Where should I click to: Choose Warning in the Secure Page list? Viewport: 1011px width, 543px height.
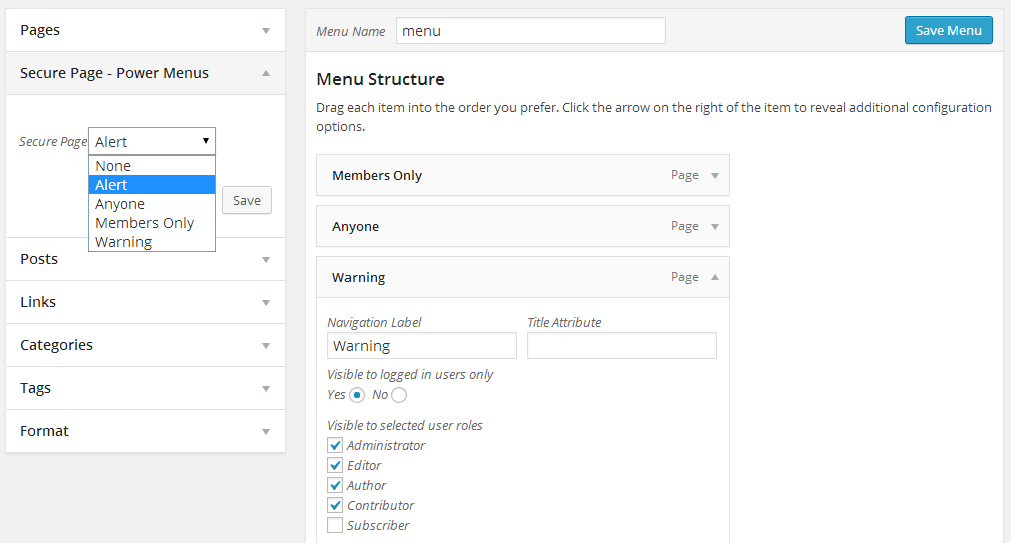tap(152, 242)
